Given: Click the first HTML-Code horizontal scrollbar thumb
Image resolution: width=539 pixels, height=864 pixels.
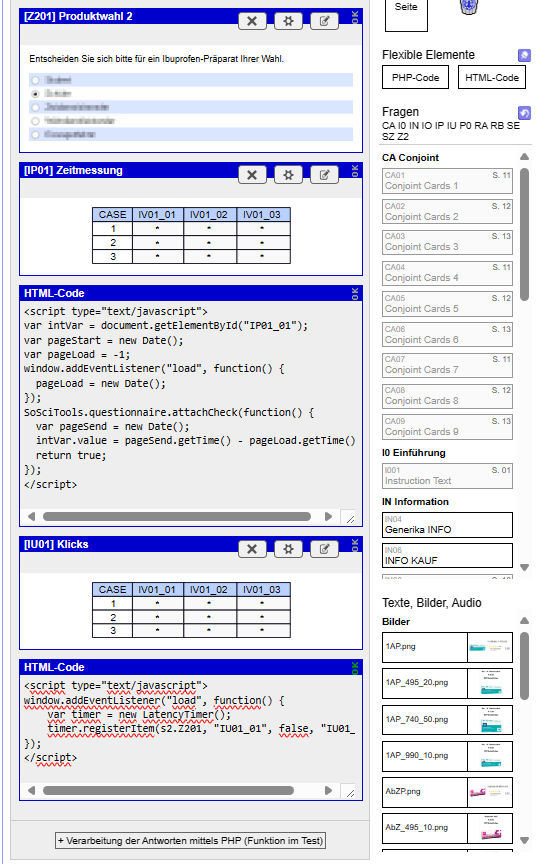Looking at the screenshot, I should [177, 516].
